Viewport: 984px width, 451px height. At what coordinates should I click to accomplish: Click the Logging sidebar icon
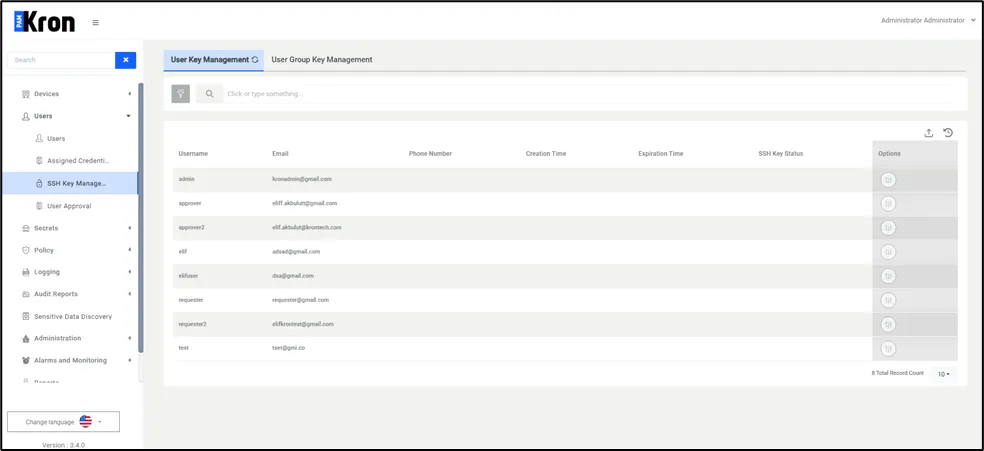coord(26,272)
